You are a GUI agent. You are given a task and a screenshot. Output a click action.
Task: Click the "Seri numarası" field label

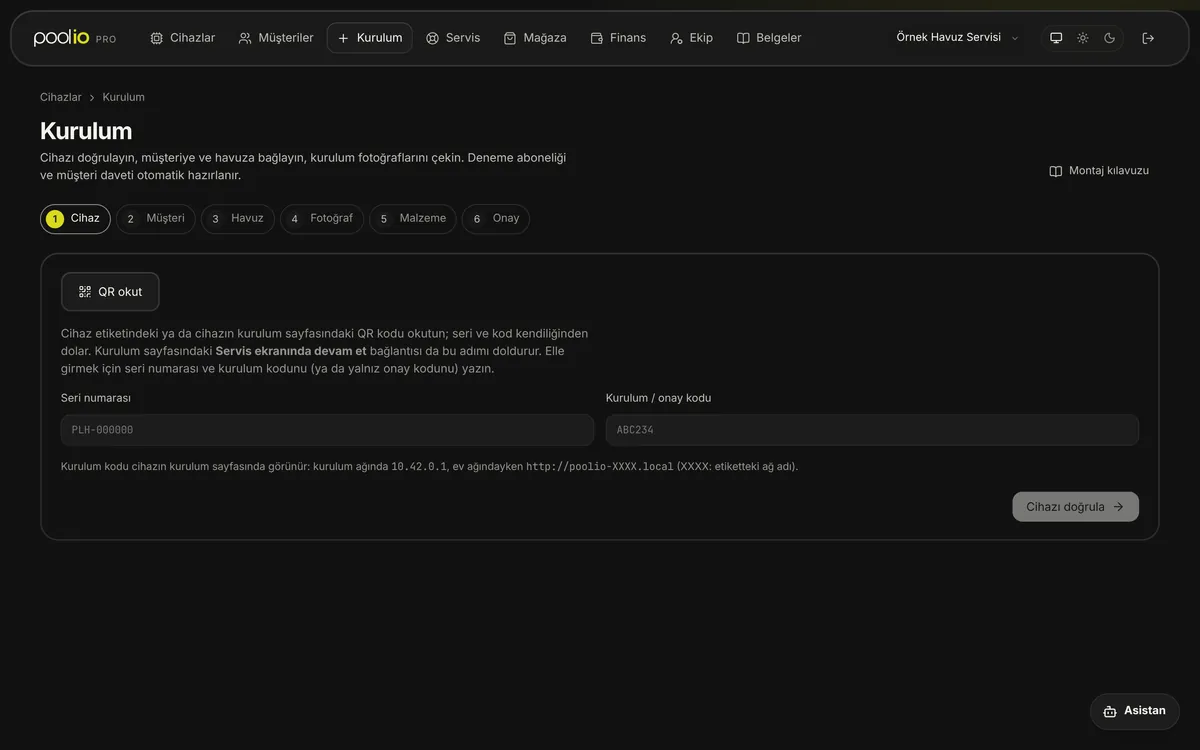pos(96,398)
